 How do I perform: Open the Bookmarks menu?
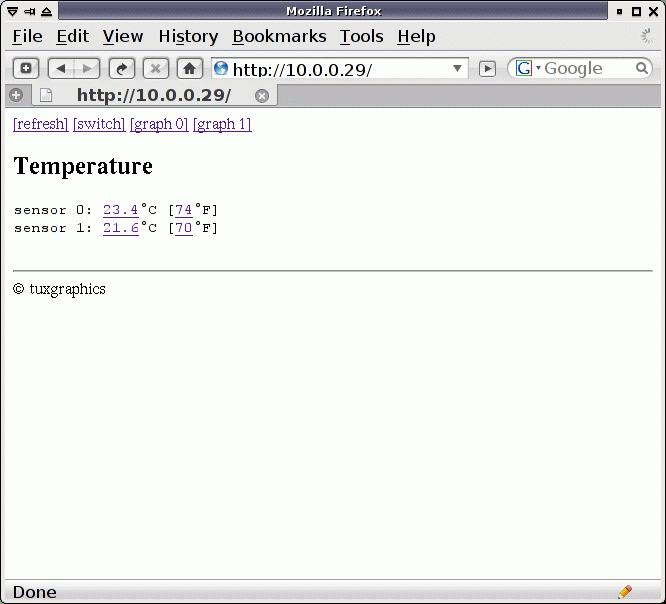coord(279,37)
